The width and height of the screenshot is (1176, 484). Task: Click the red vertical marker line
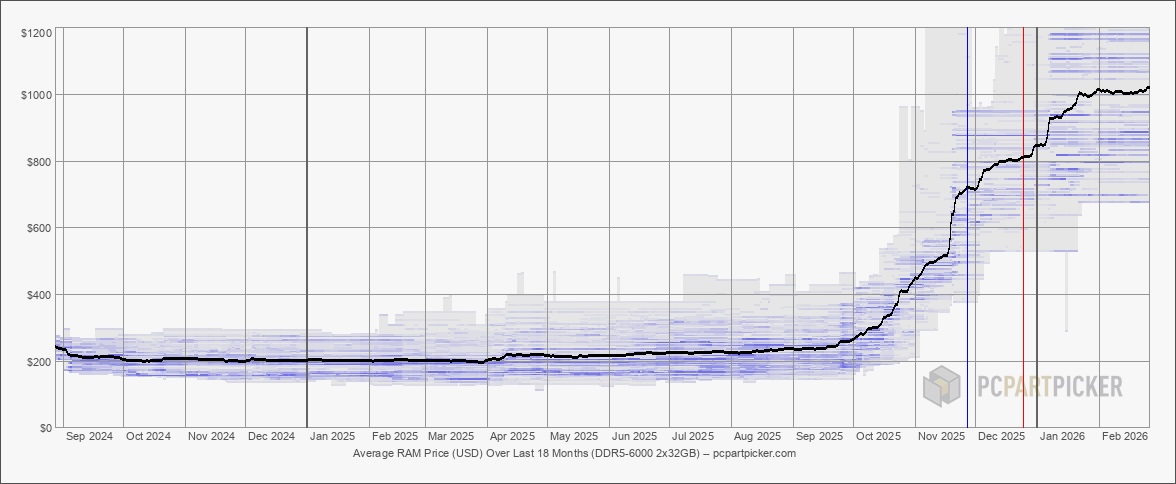point(1023,250)
